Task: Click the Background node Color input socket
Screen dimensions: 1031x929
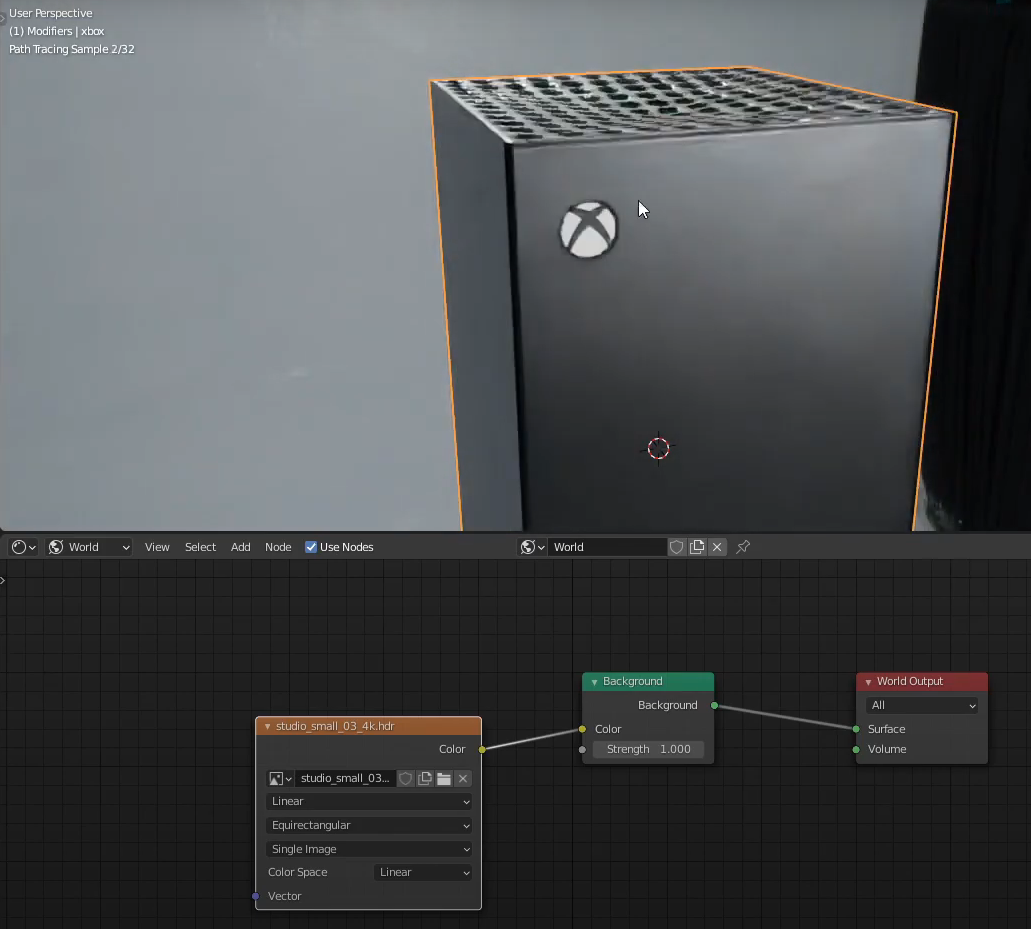Action: 582,729
